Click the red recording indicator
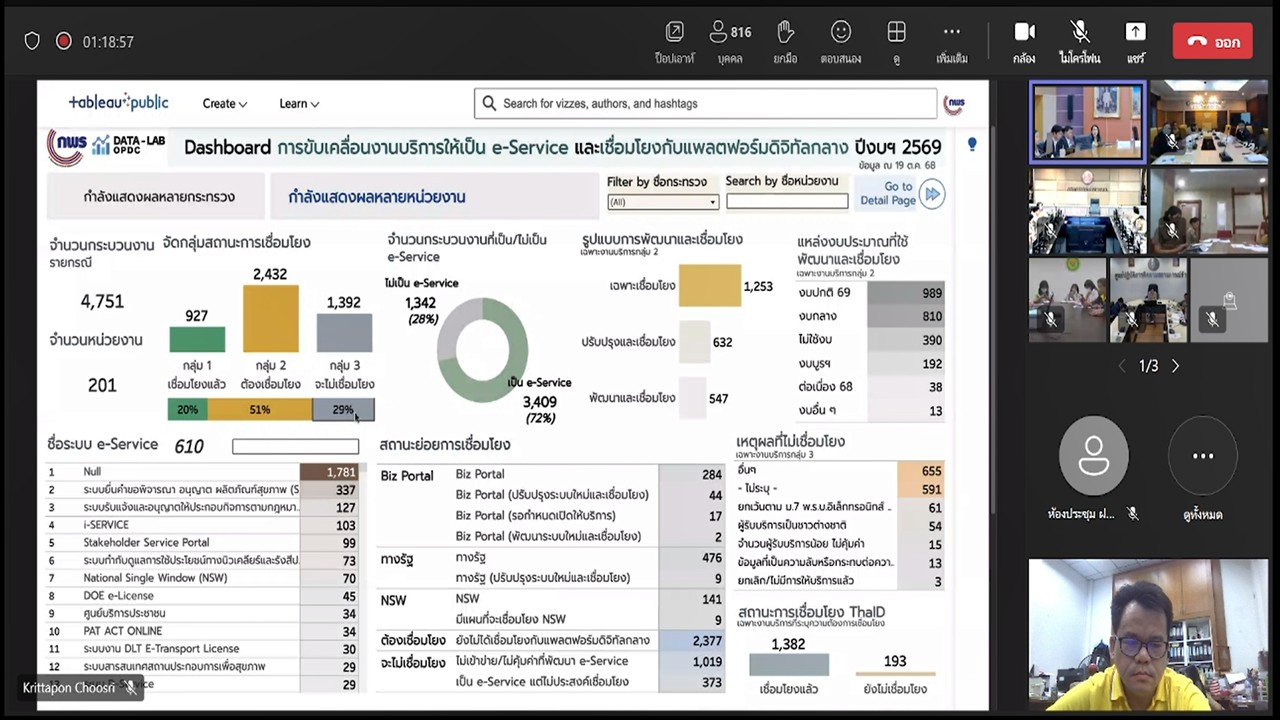The image size is (1280, 720). coord(64,41)
